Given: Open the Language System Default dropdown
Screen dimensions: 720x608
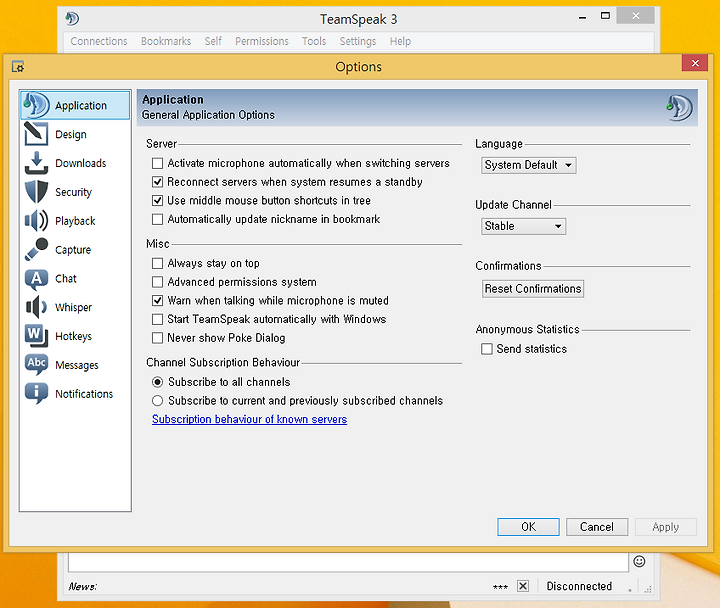Looking at the screenshot, I should tap(529, 165).
